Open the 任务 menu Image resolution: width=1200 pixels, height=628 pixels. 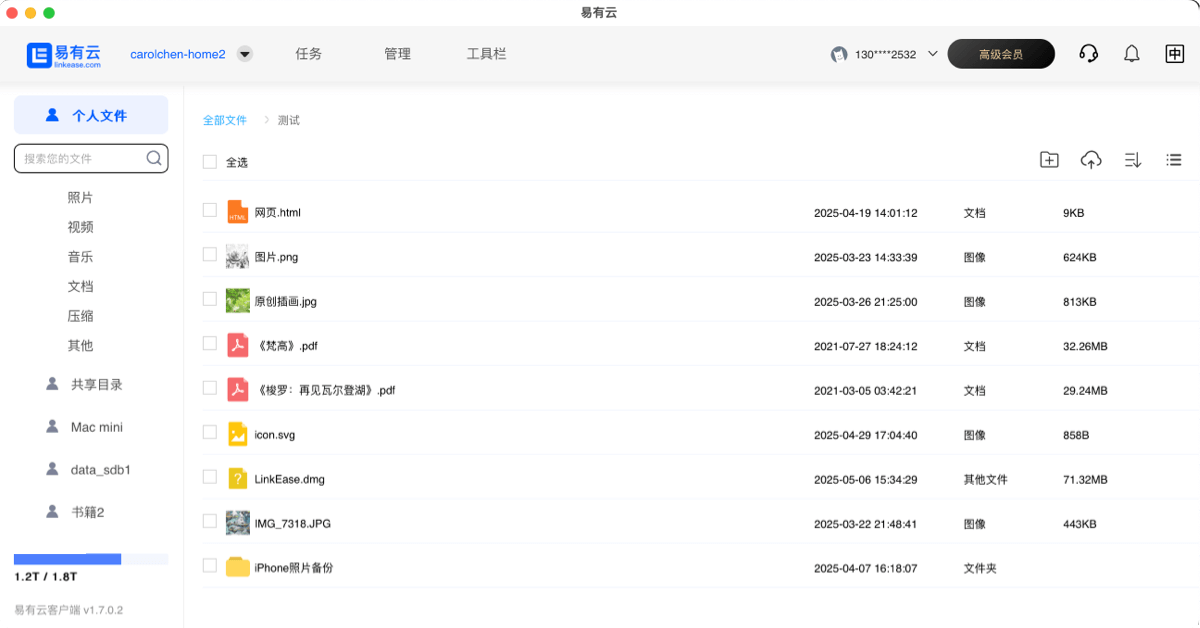(309, 54)
